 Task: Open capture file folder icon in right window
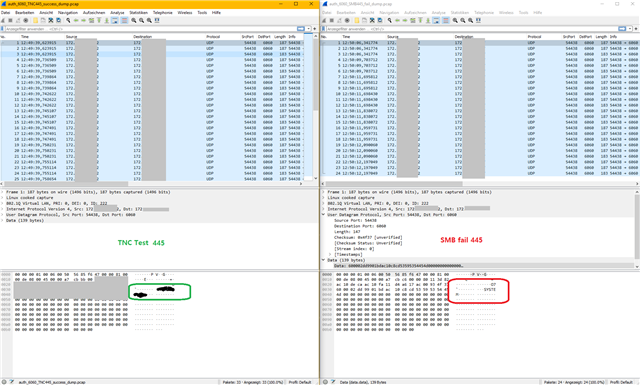[x=357, y=20]
